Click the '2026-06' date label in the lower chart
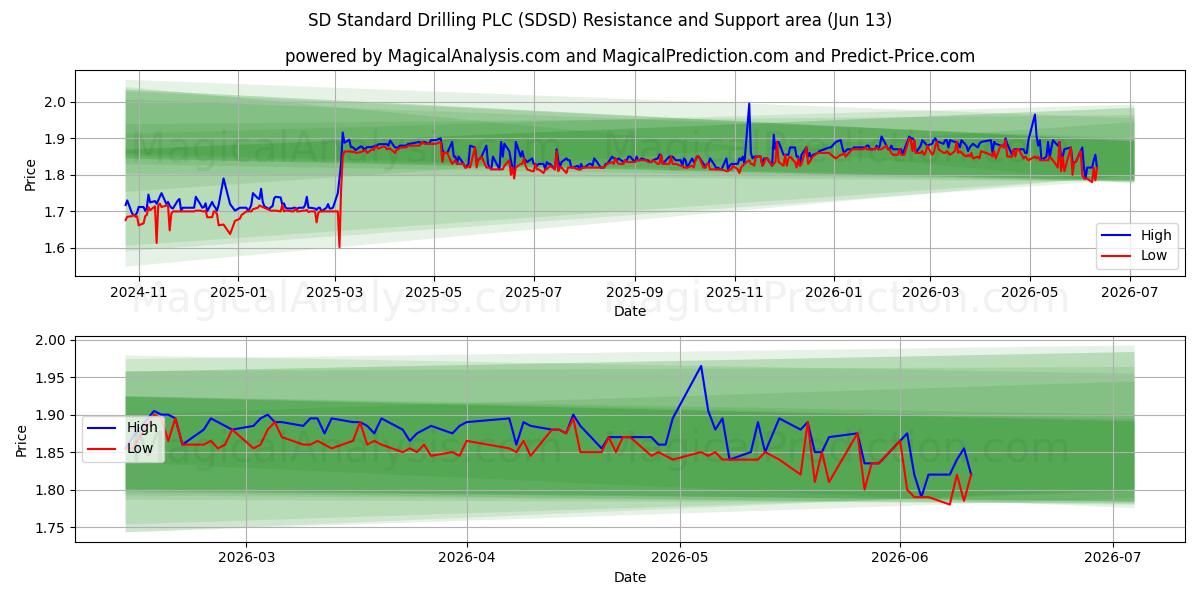Screen dimensions: 1200x600 pyautogui.click(x=900, y=558)
